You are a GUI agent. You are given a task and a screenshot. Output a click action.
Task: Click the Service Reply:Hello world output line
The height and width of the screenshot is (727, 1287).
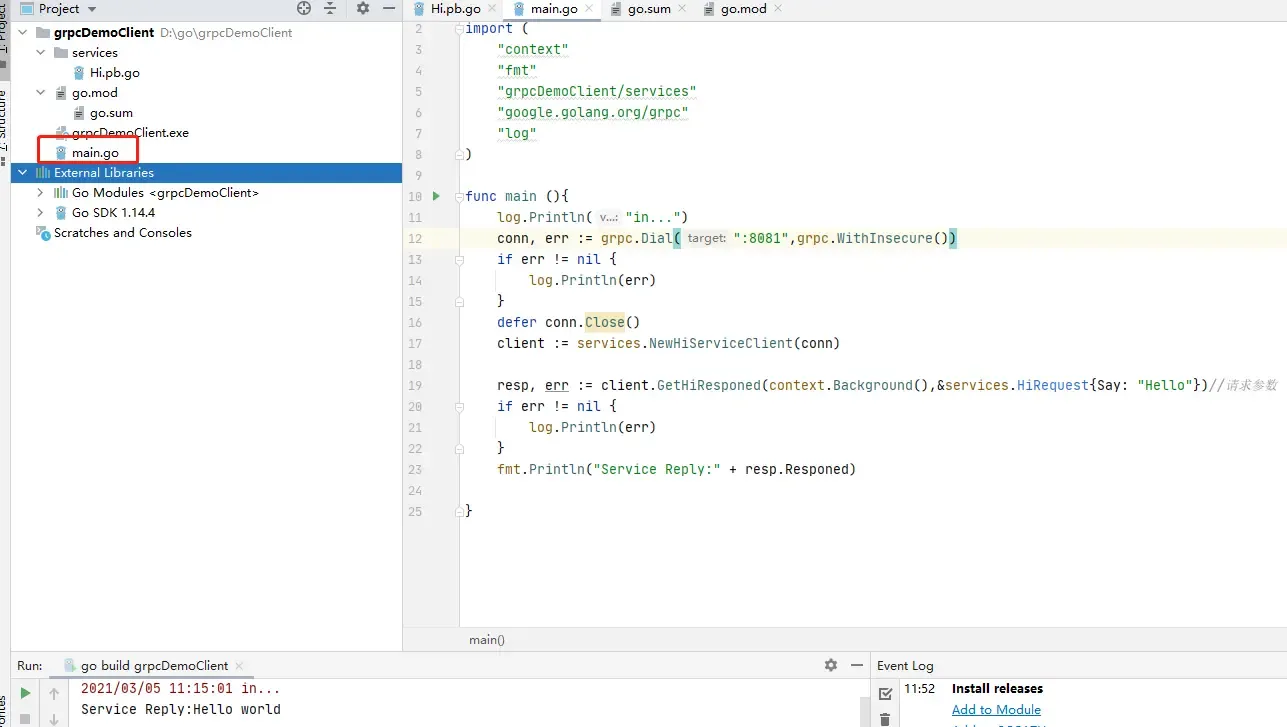coord(180,709)
